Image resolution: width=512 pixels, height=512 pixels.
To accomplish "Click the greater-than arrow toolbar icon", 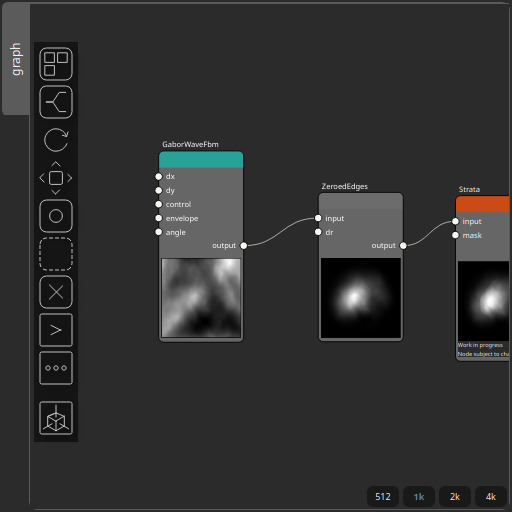I will point(56,330).
